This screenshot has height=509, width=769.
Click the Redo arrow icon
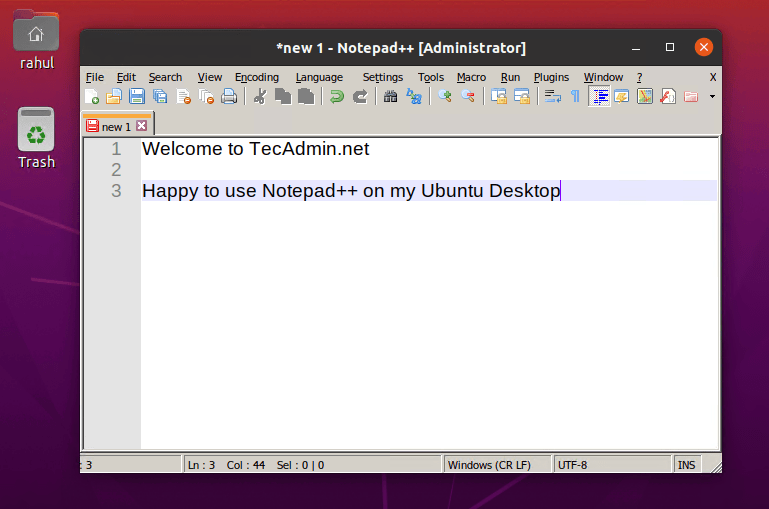click(x=360, y=97)
